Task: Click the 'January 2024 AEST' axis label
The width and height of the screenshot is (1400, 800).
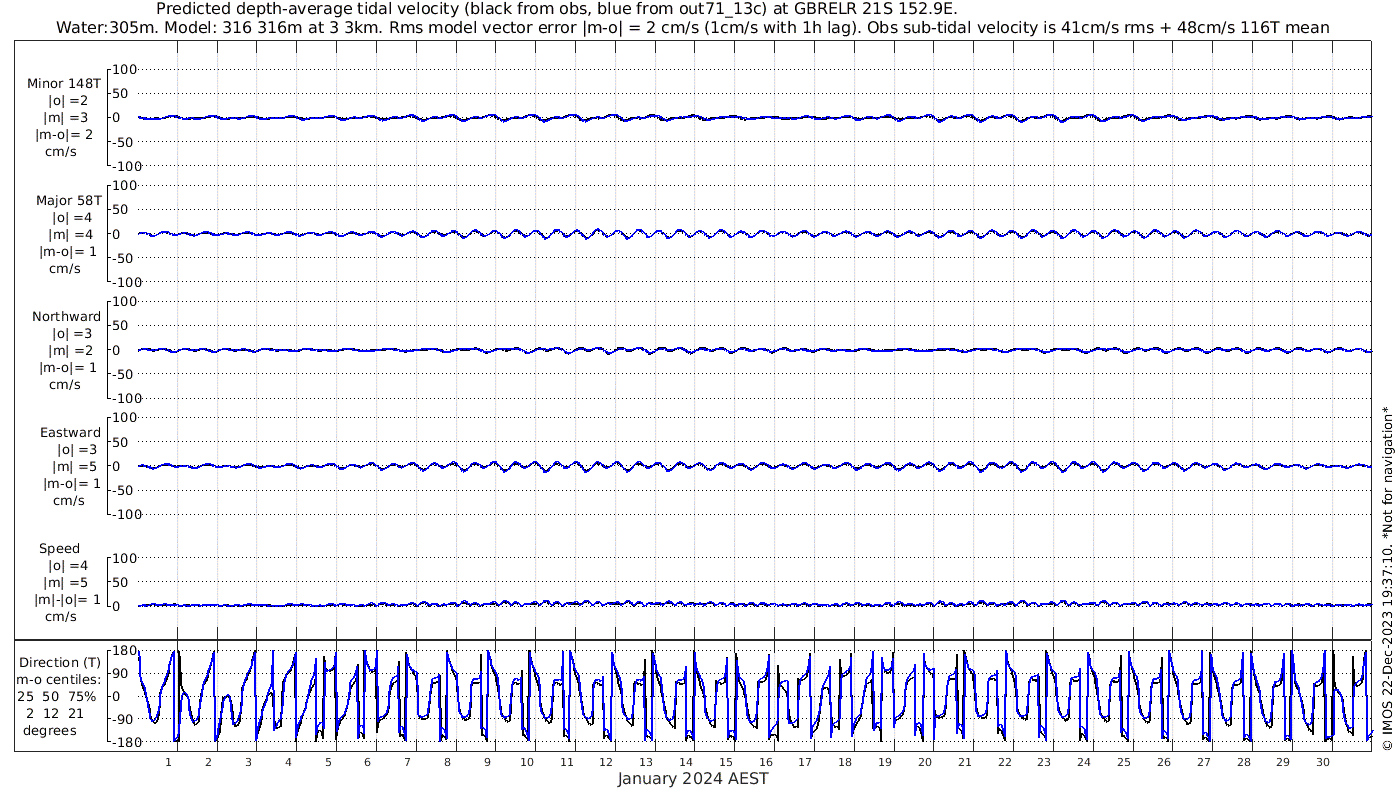Action: (x=693, y=779)
